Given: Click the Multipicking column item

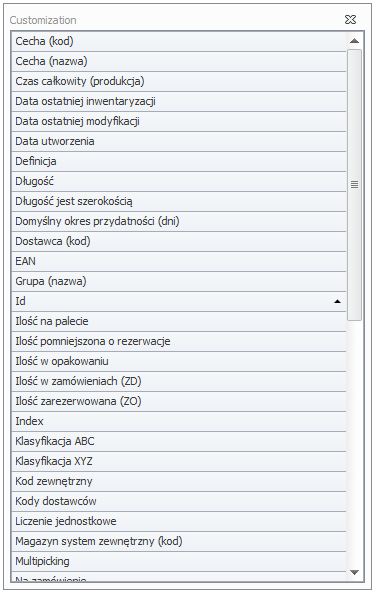Looking at the screenshot, I should pos(179,561).
